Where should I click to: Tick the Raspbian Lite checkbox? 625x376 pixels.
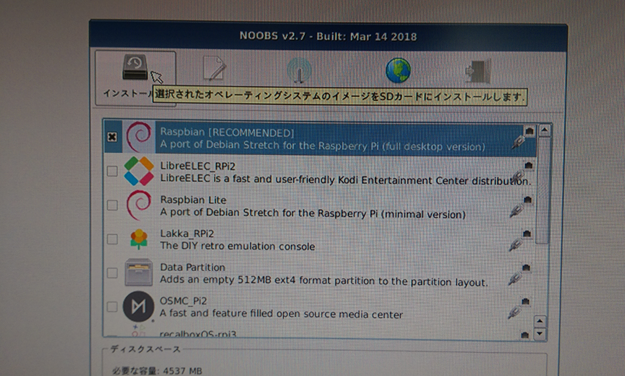coord(112,205)
